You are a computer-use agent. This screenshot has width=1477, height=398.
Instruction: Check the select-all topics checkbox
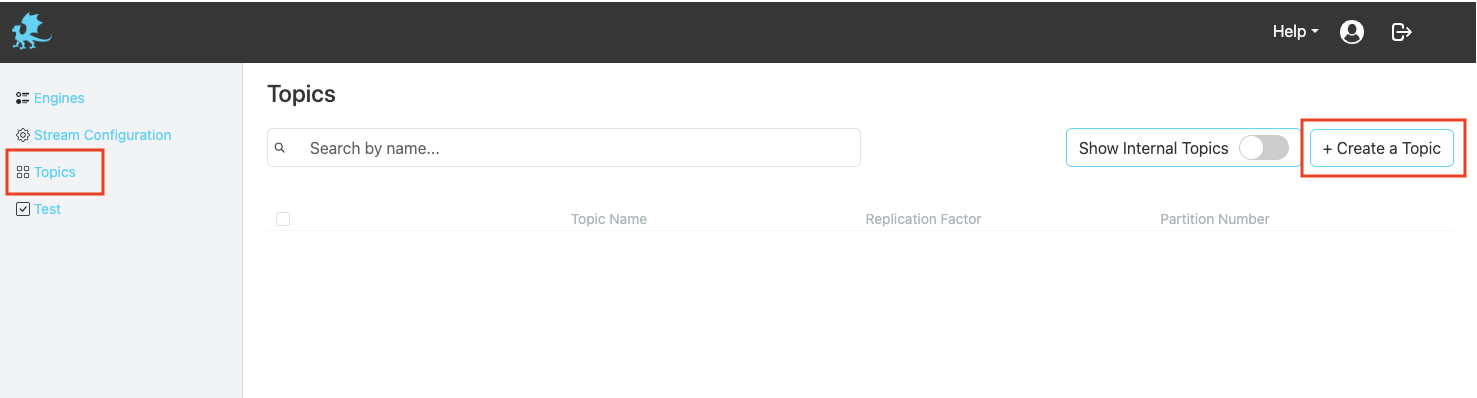coord(283,219)
